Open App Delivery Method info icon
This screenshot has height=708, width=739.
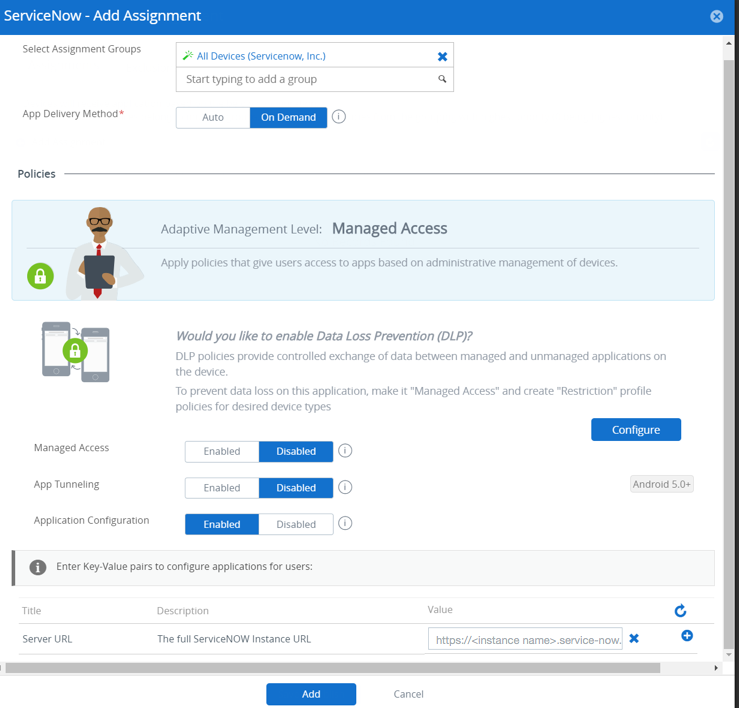pyautogui.click(x=338, y=116)
